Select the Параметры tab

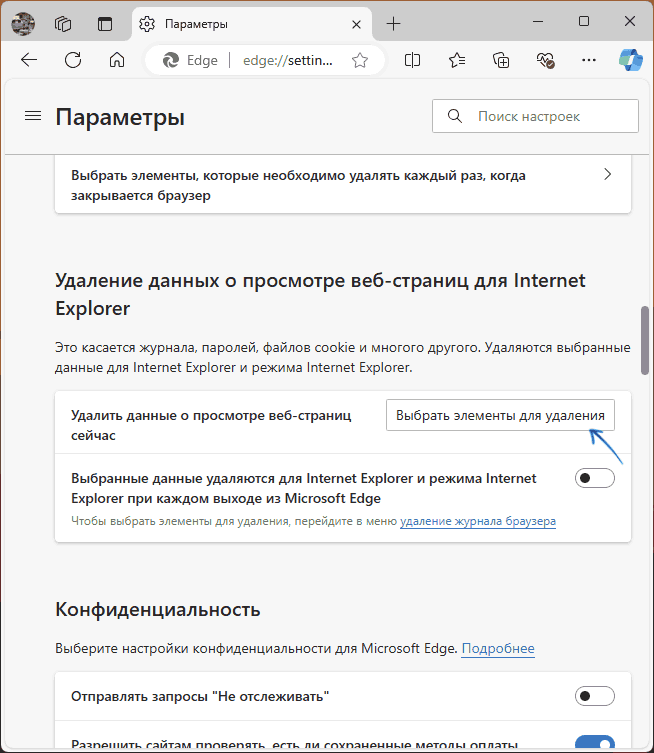coord(251,24)
